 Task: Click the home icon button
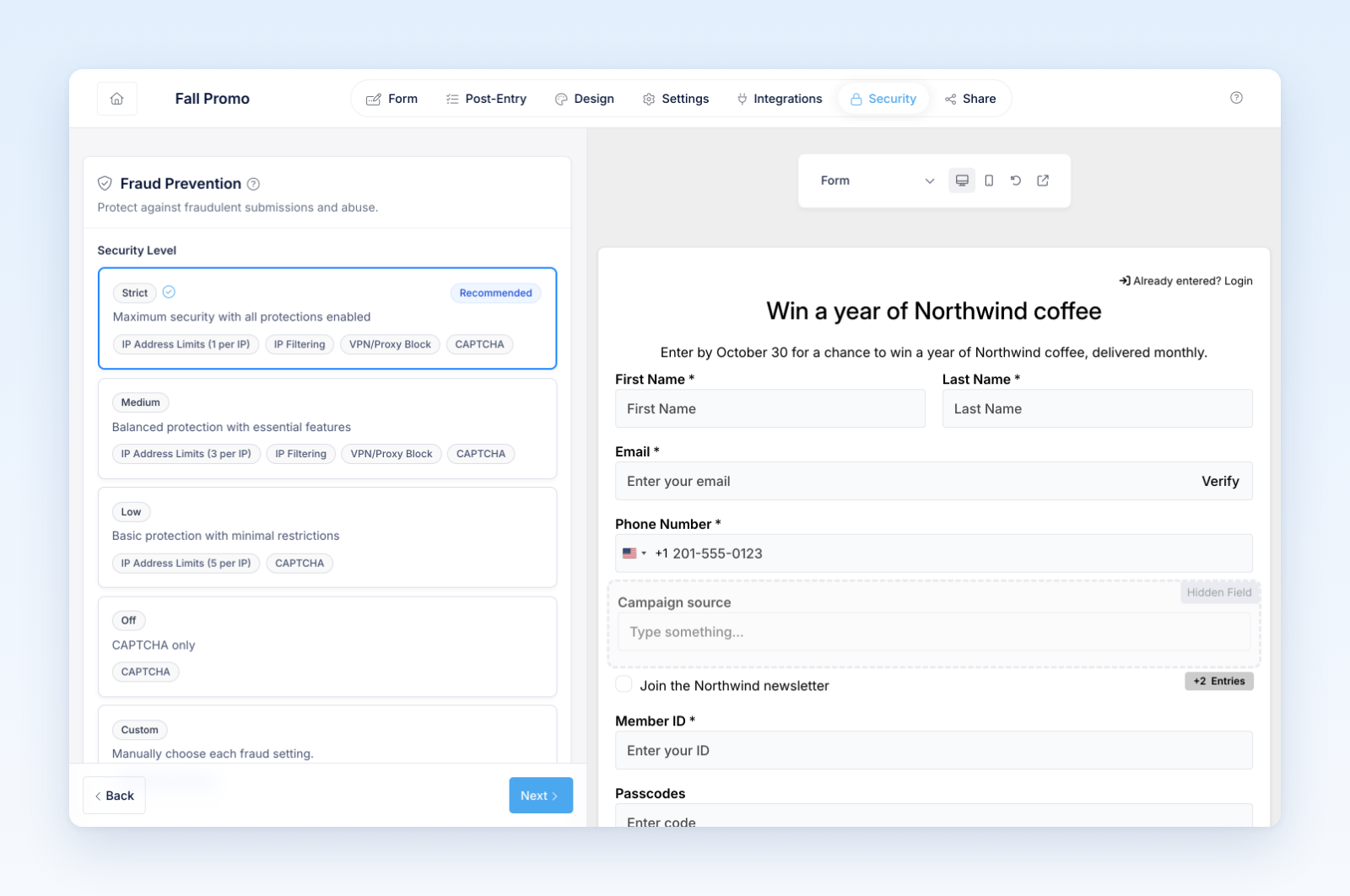coord(117,99)
